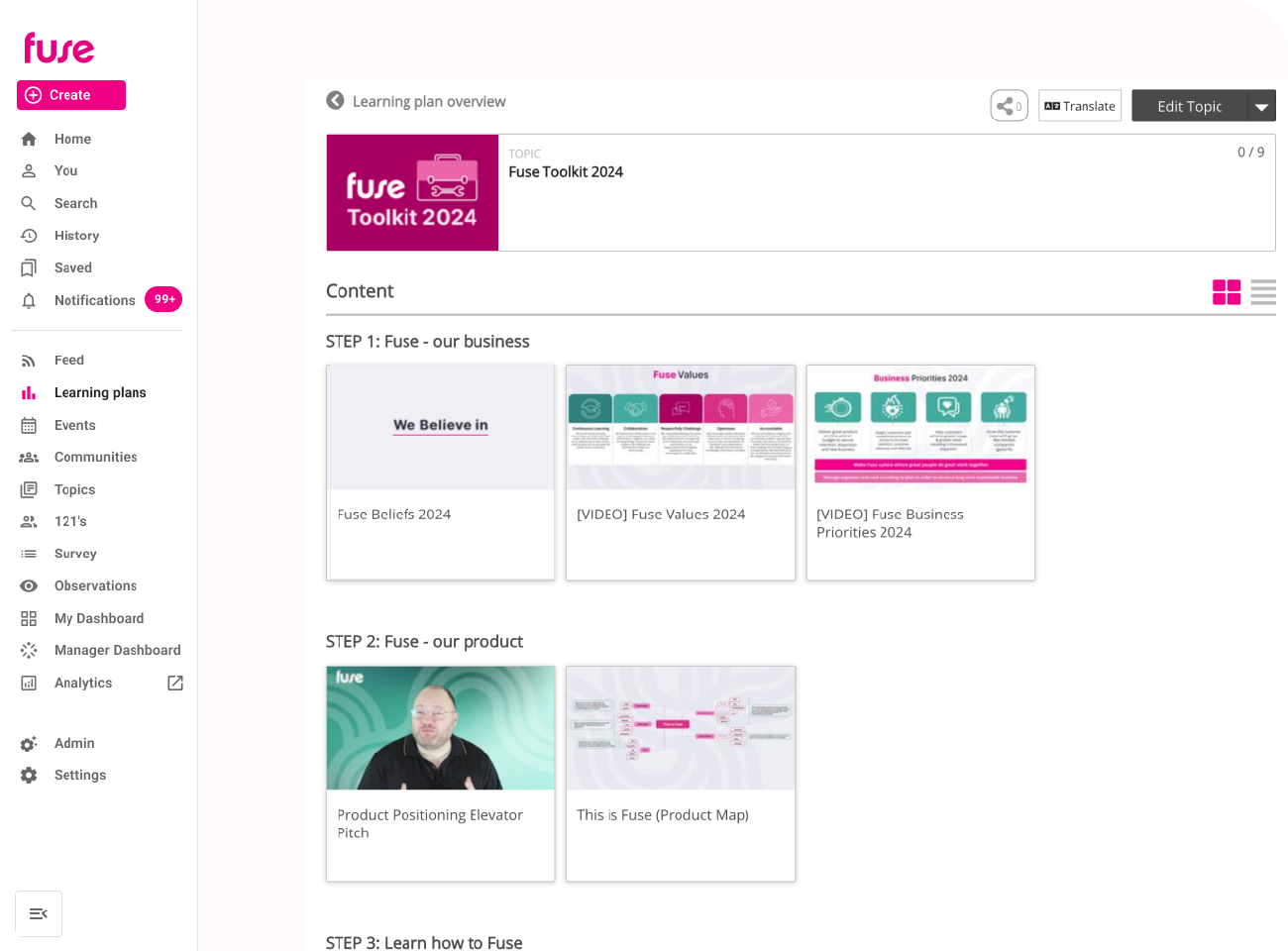Switch Content to grid view
Viewport: 1288px width, 951px height.
click(x=1227, y=291)
